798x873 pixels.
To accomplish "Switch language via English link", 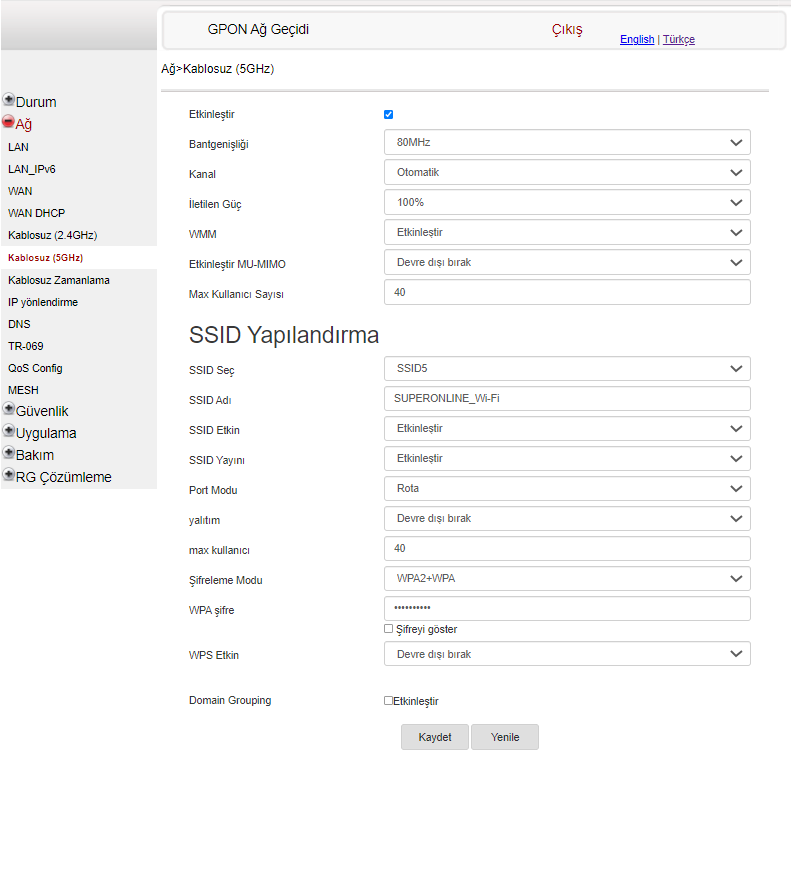I will click(x=637, y=39).
